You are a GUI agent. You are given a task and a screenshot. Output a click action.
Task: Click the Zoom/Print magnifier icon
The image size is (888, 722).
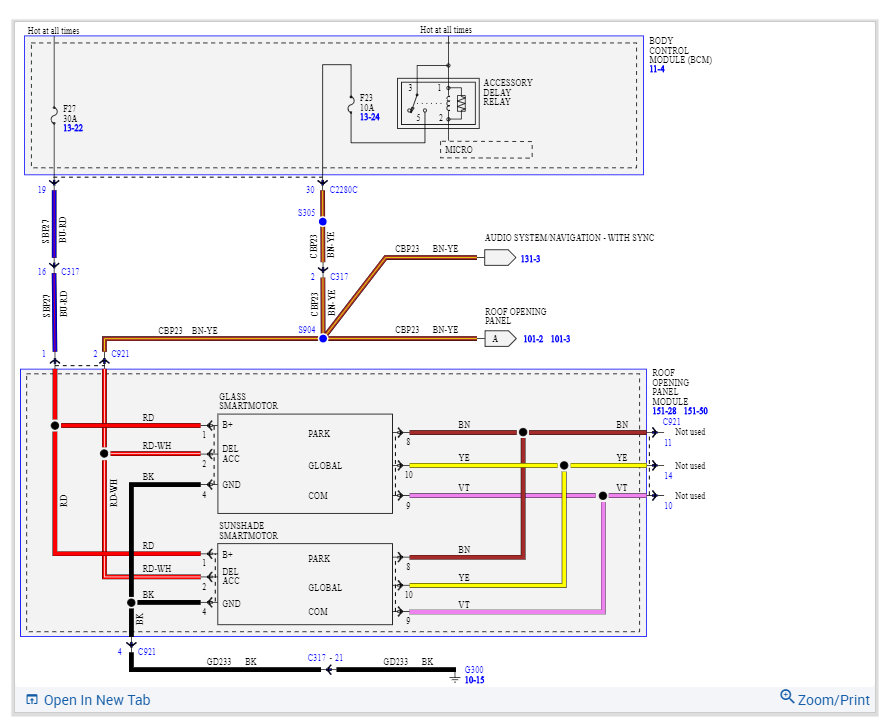(787, 696)
